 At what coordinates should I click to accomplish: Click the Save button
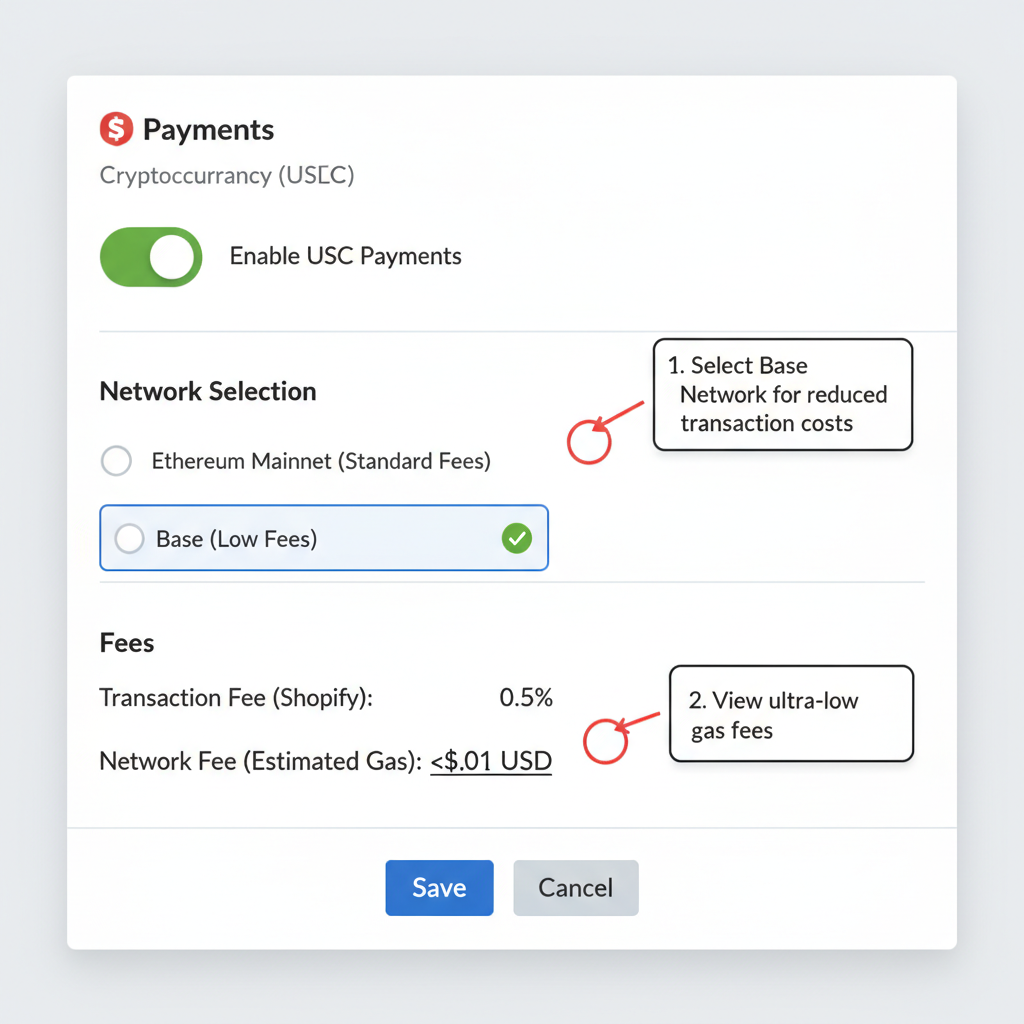(439, 887)
